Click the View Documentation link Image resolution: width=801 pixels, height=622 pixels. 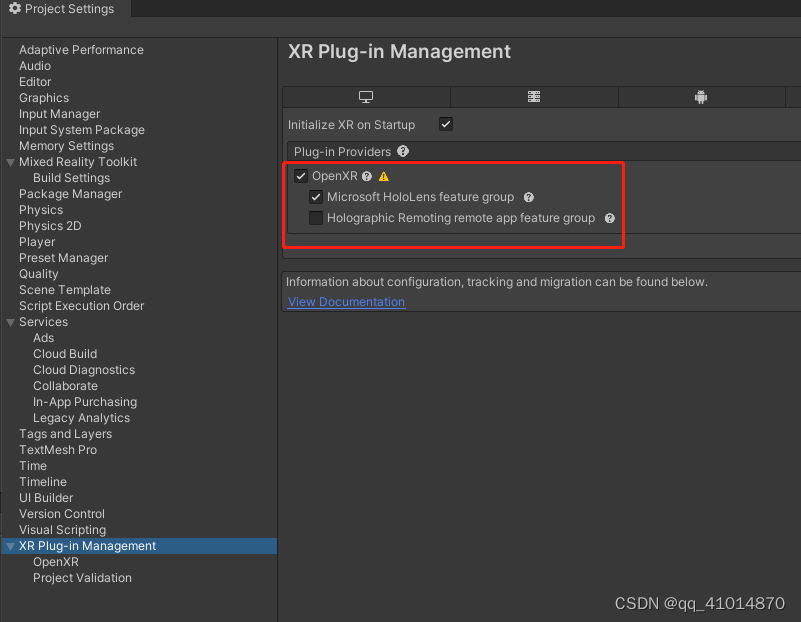tap(345, 301)
